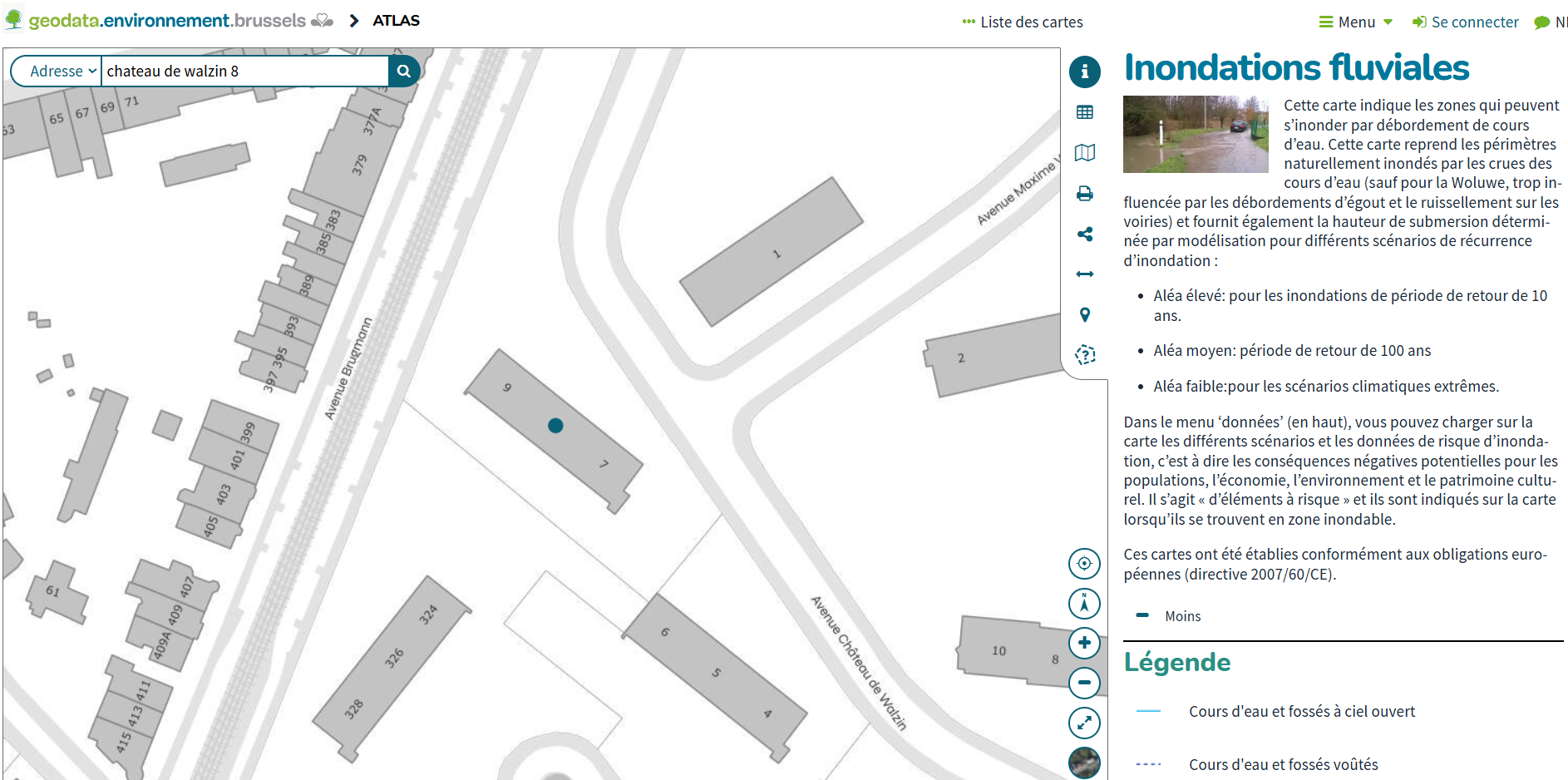Share the map via the share icon
The height and width of the screenshot is (780, 1568).
click(1084, 234)
